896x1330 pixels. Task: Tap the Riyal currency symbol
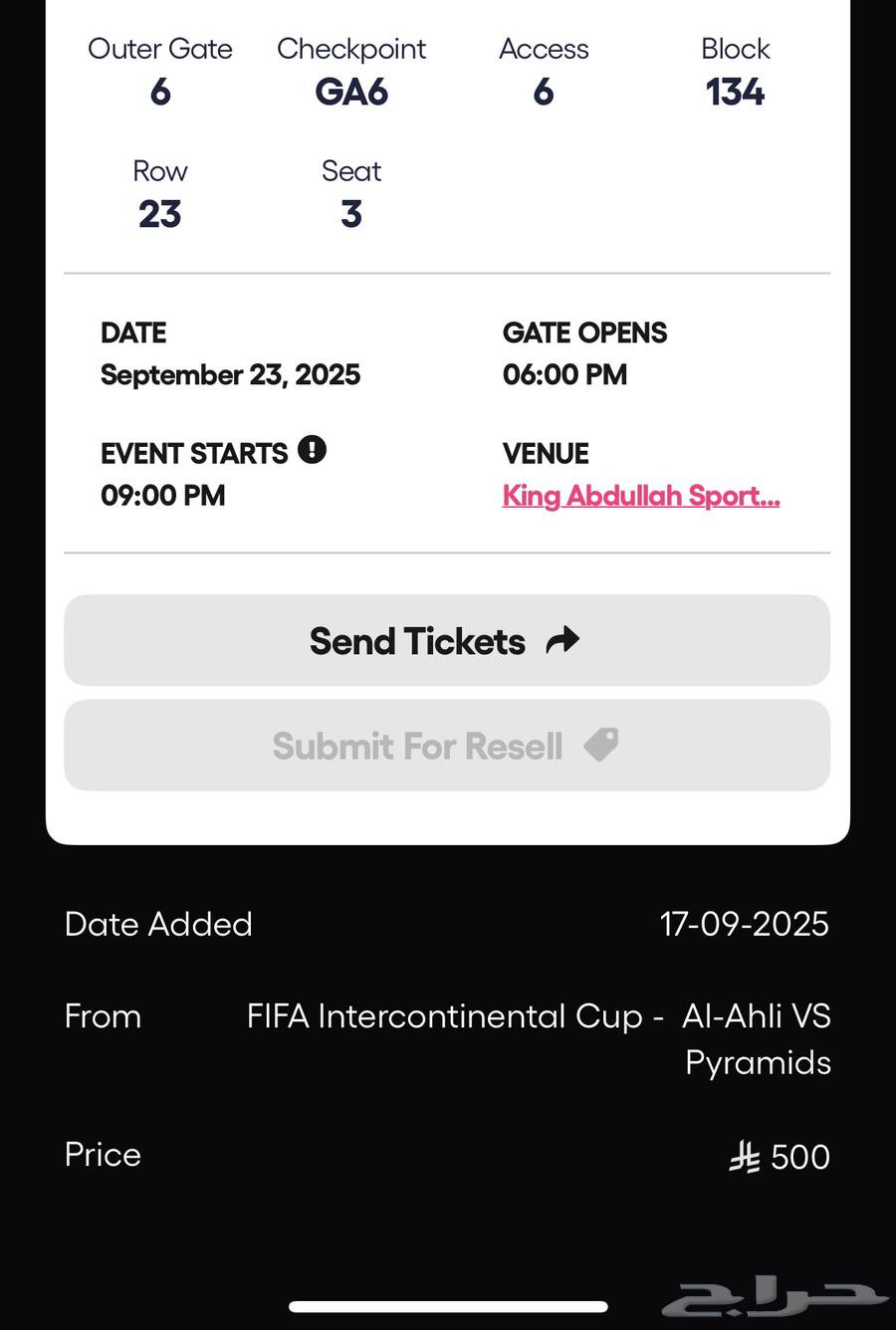[745, 1157]
